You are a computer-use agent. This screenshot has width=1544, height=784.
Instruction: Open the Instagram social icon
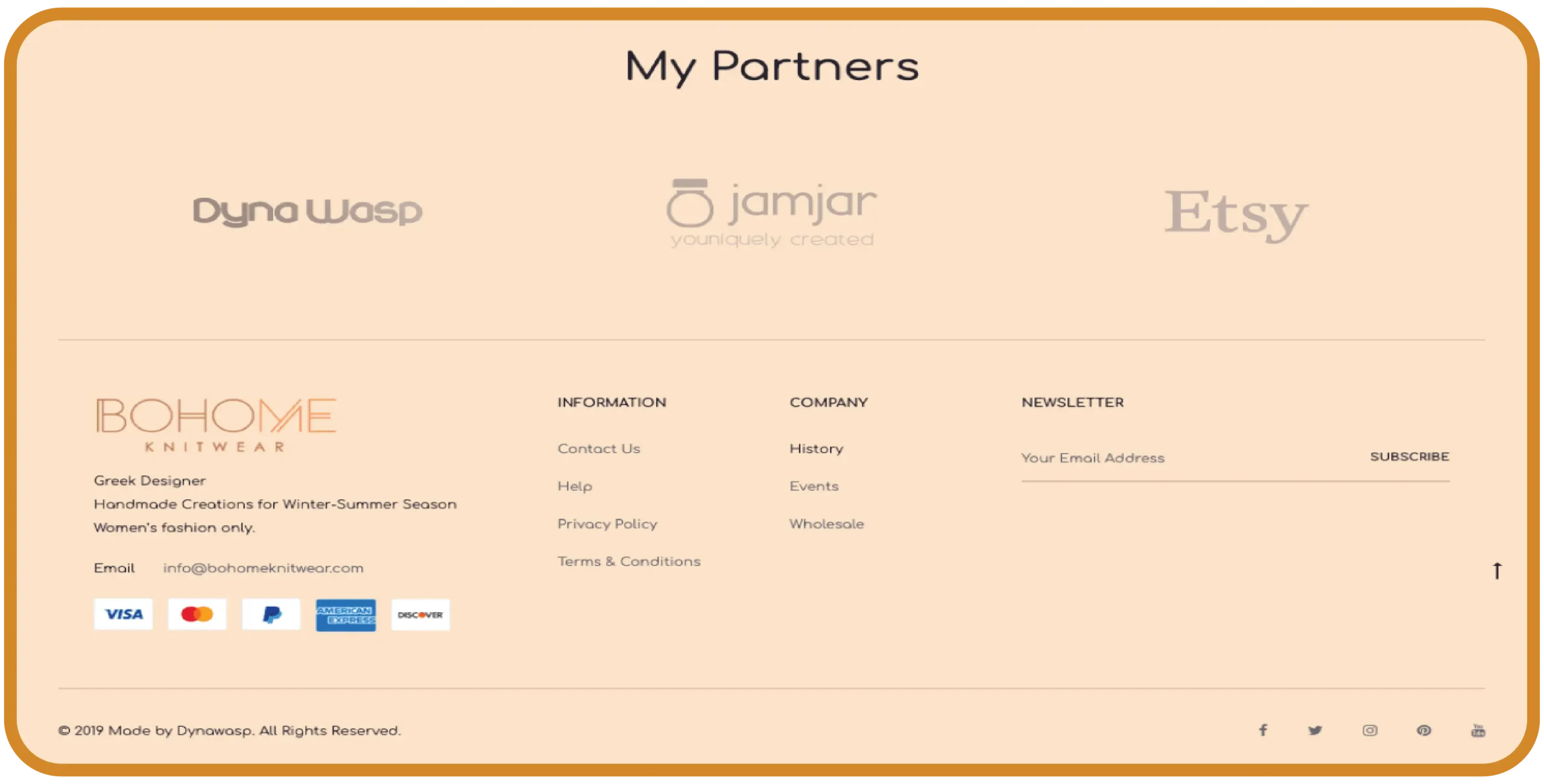pos(1370,730)
